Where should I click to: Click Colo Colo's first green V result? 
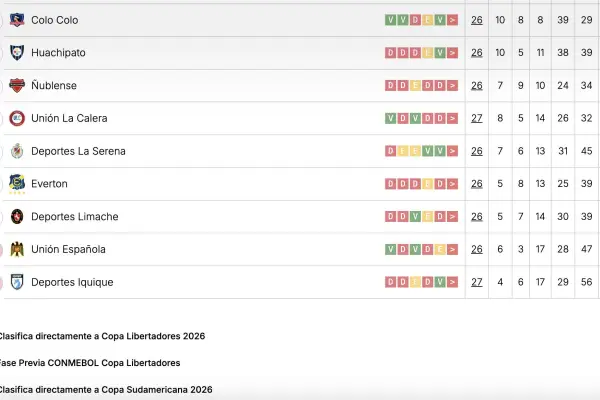click(x=390, y=20)
